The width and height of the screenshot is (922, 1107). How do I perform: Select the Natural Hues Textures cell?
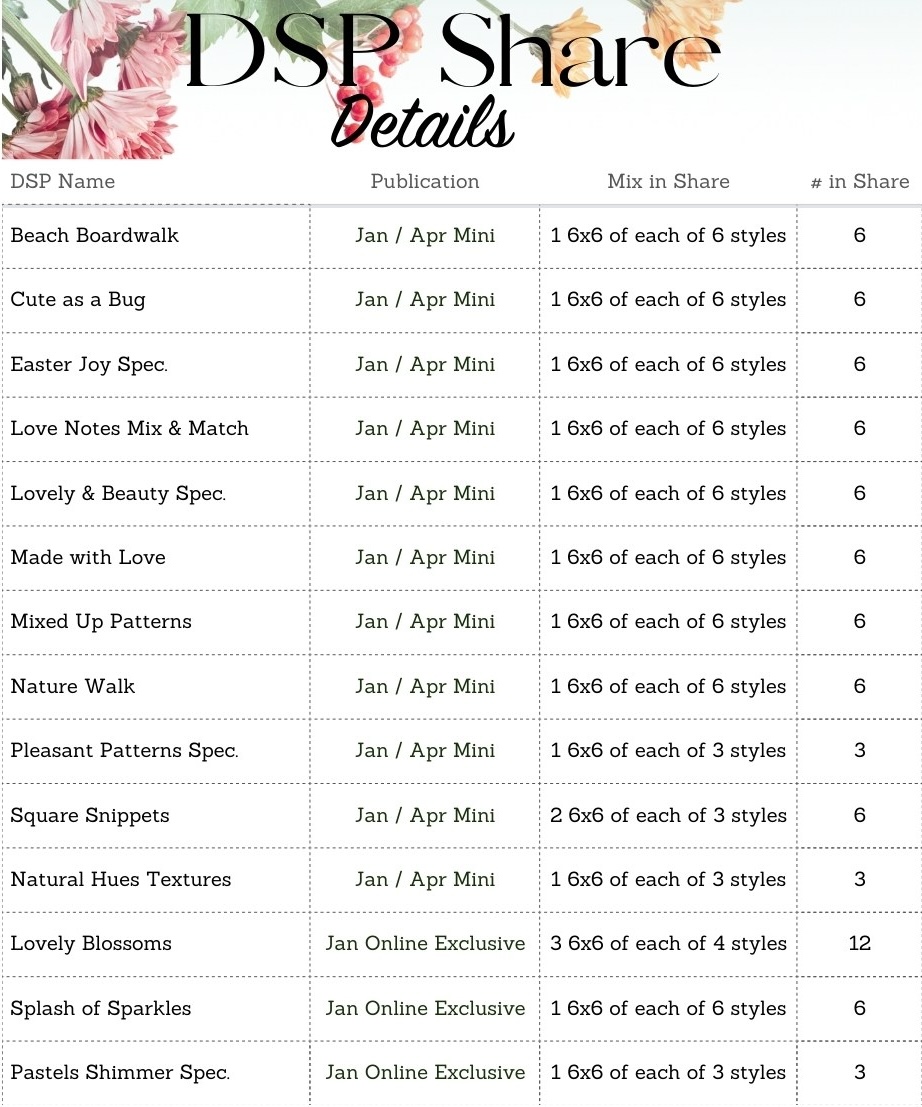tap(120, 880)
